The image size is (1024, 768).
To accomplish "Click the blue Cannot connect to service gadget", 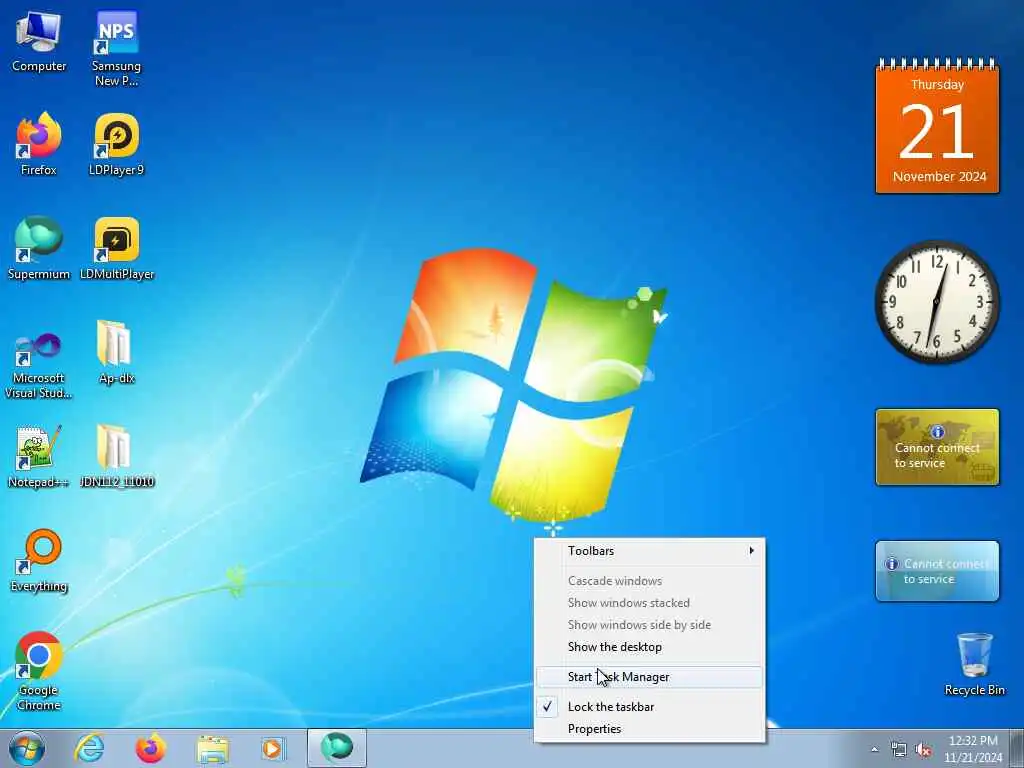I will (937, 571).
